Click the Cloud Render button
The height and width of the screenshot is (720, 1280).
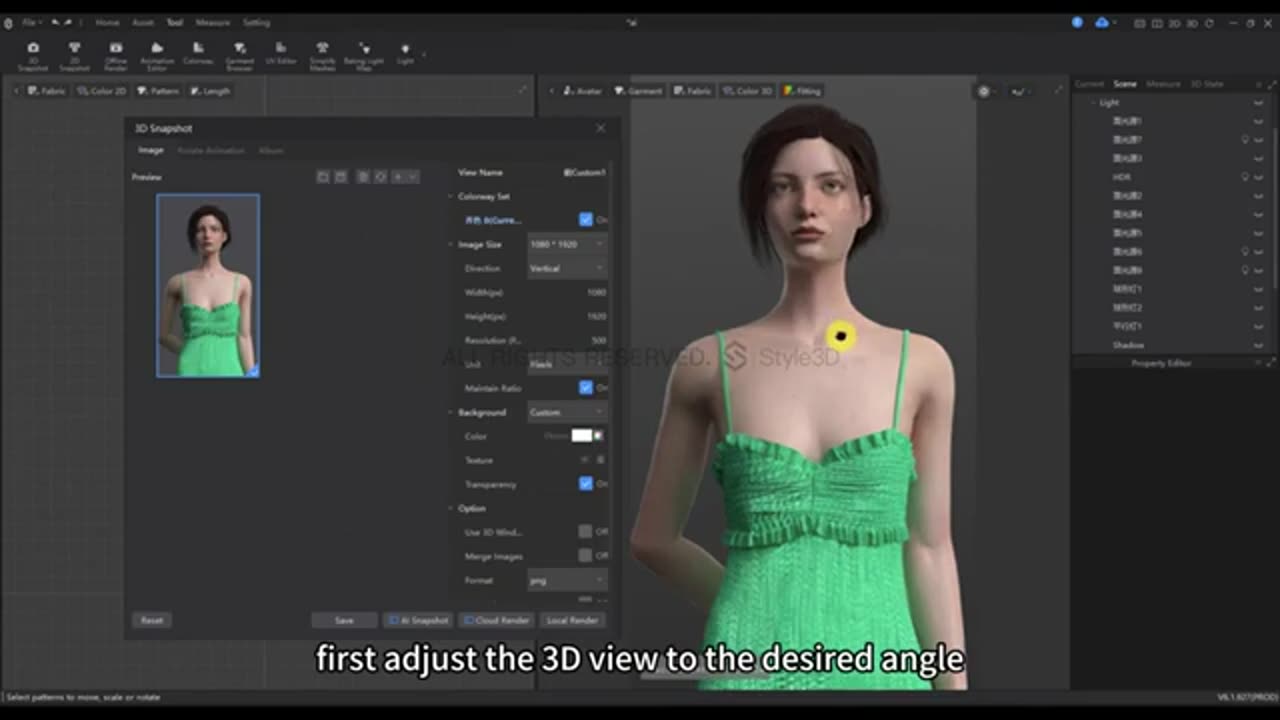(497, 620)
